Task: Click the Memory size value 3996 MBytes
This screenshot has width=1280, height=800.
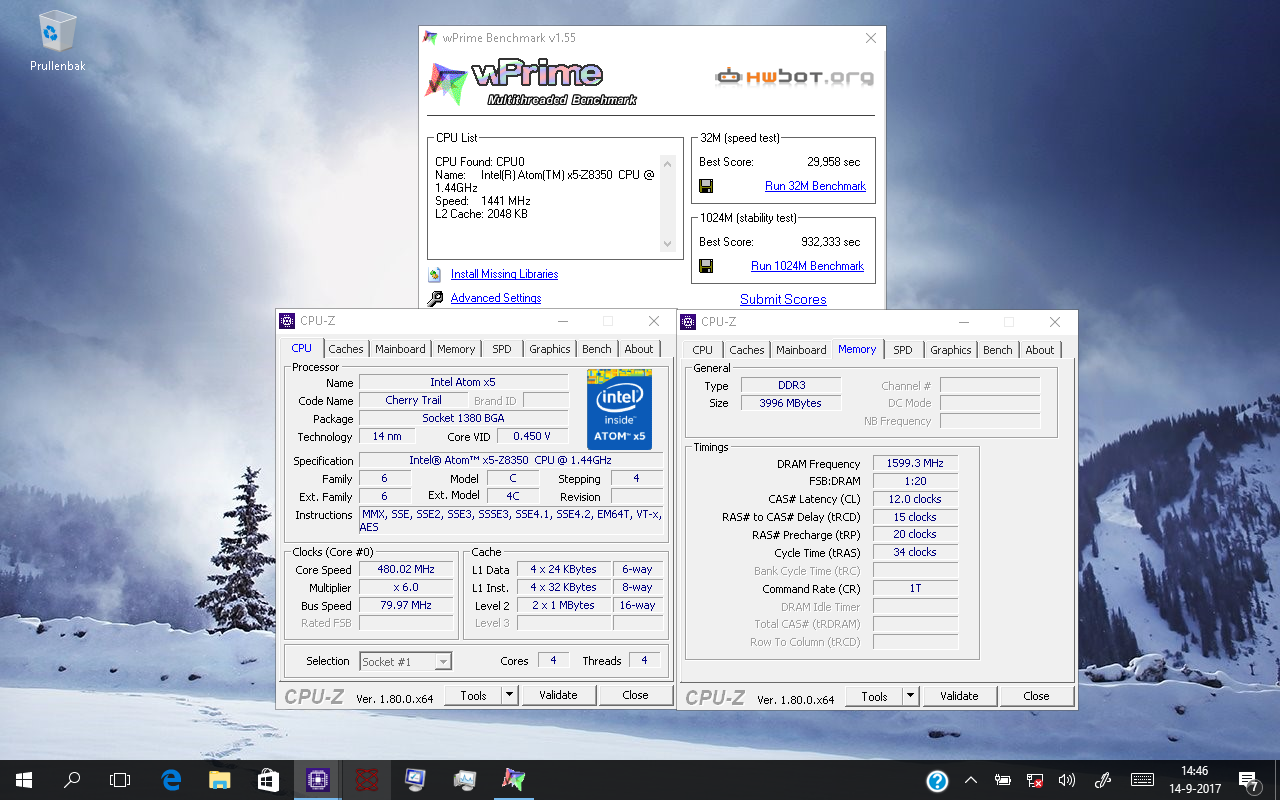Action: coord(790,403)
